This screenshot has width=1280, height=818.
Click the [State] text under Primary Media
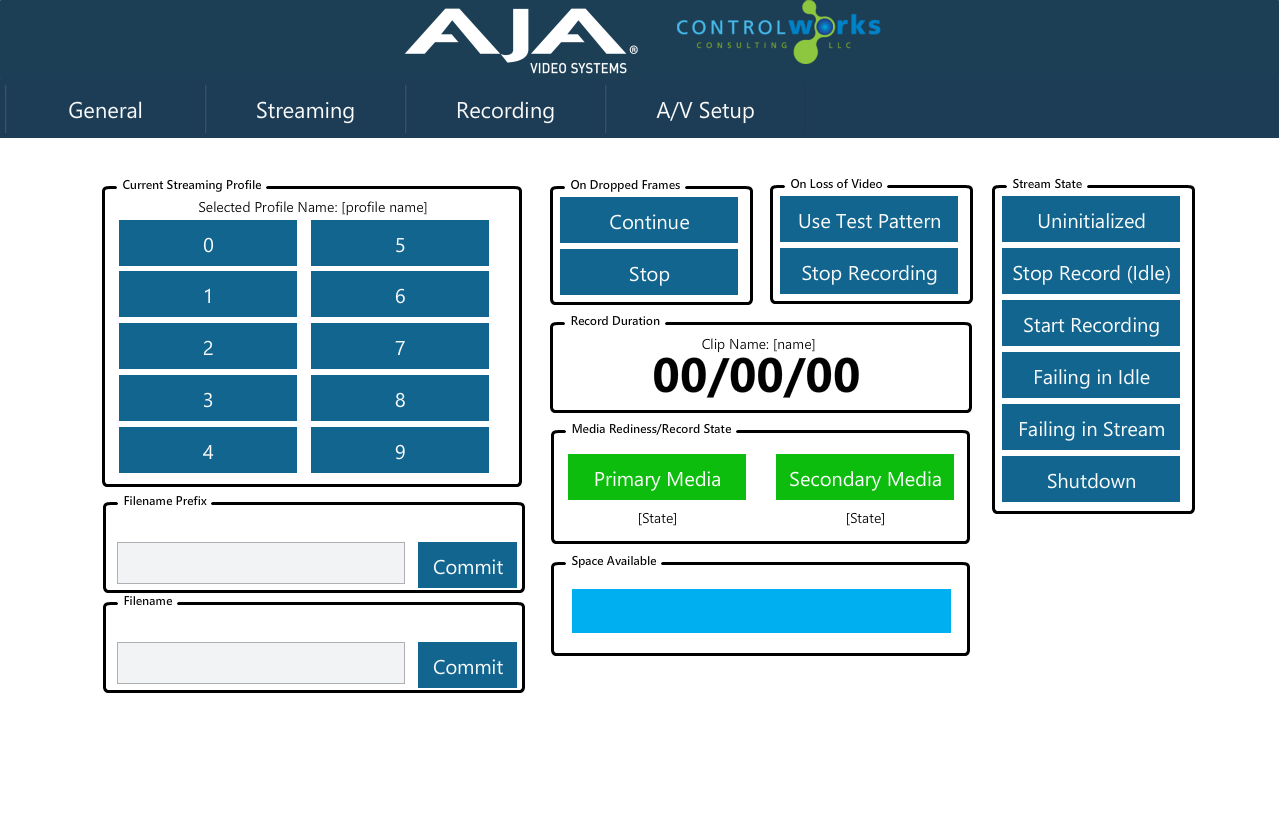(657, 518)
